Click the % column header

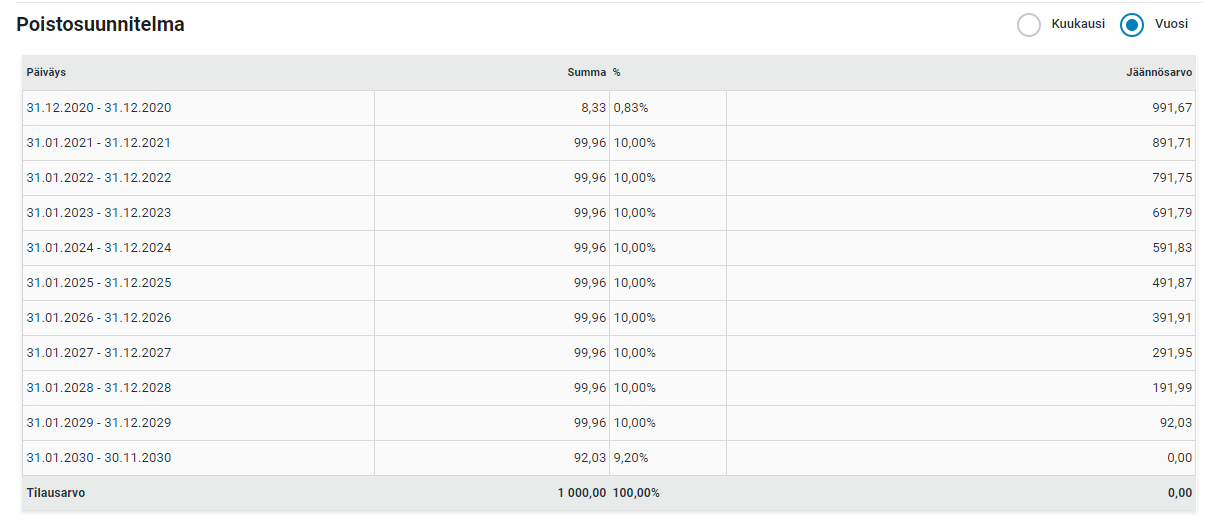tap(617, 73)
